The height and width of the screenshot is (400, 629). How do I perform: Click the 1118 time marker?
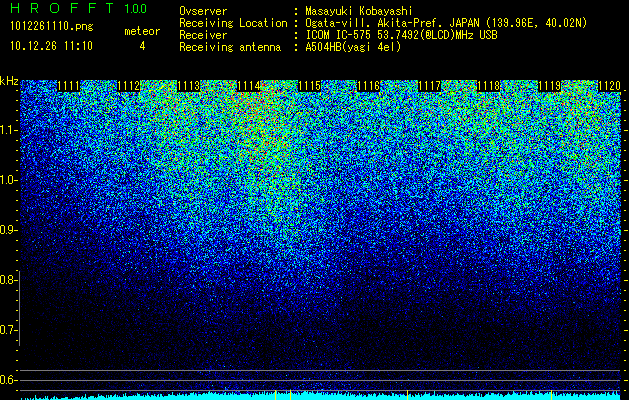pyautogui.click(x=489, y=86)
